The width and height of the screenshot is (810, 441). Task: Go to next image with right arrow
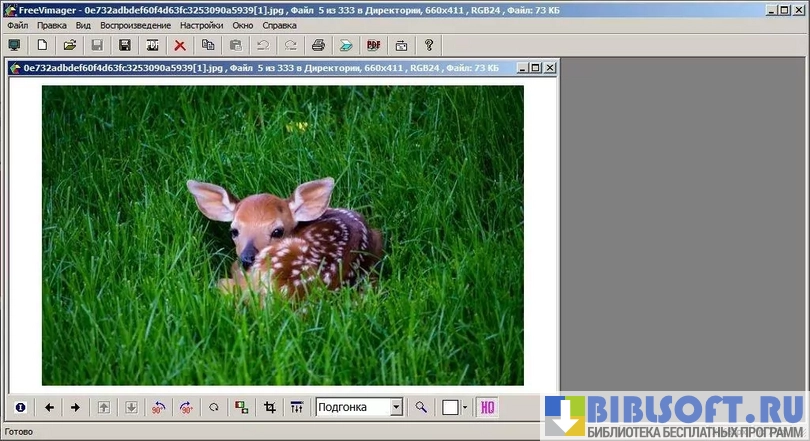pyautogui.click(x=75, y=407)
